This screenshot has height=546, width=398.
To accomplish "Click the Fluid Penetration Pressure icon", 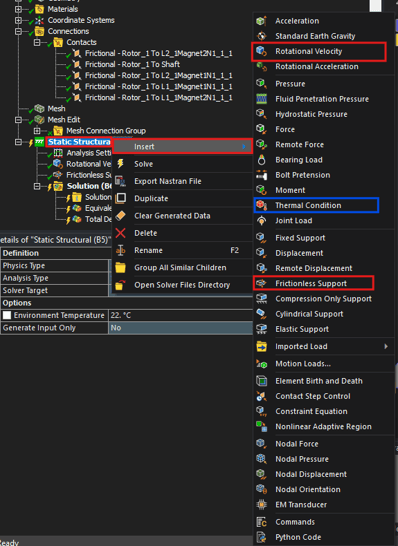I will click(x=261, y=99).
